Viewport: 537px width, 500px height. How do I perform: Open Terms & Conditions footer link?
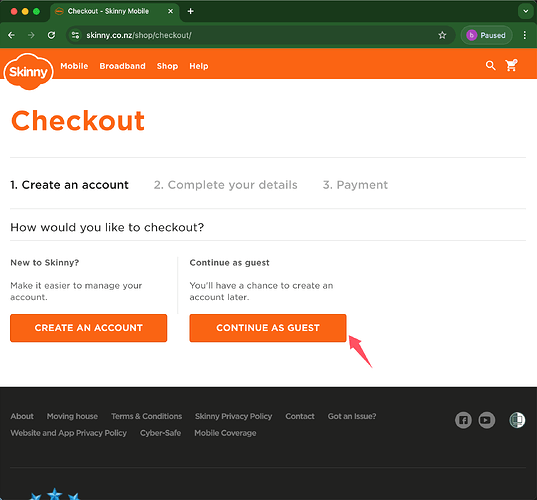tap(147, 416)
